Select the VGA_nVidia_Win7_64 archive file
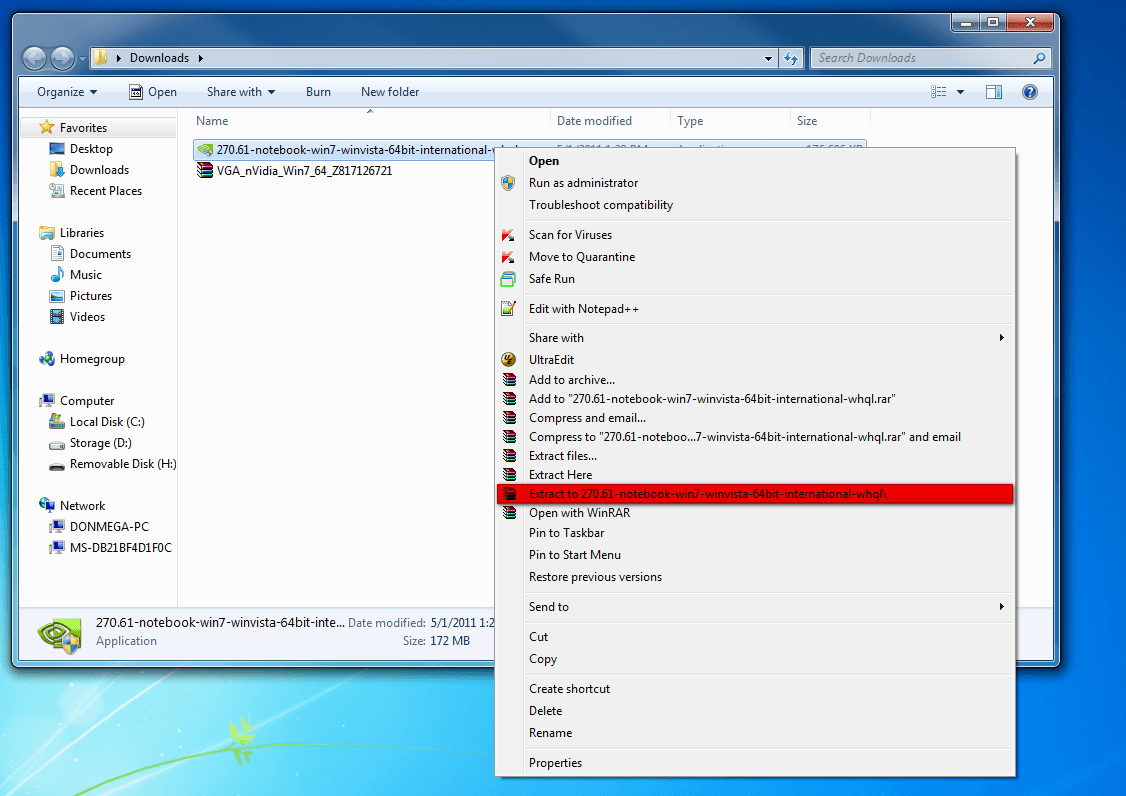The image size is (1126, 796). (303, 171)
